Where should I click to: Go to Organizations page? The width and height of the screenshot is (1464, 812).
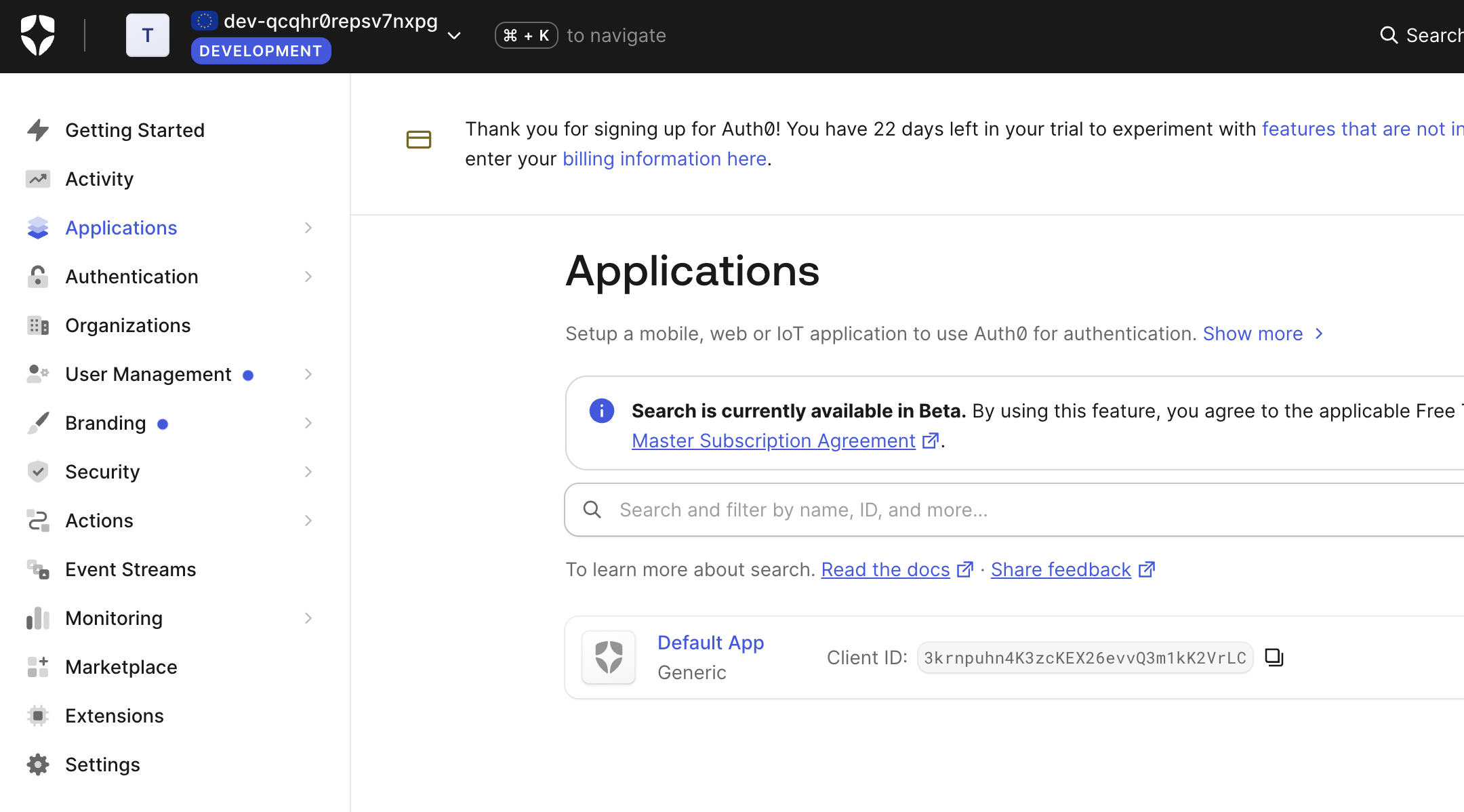(128, 325)
